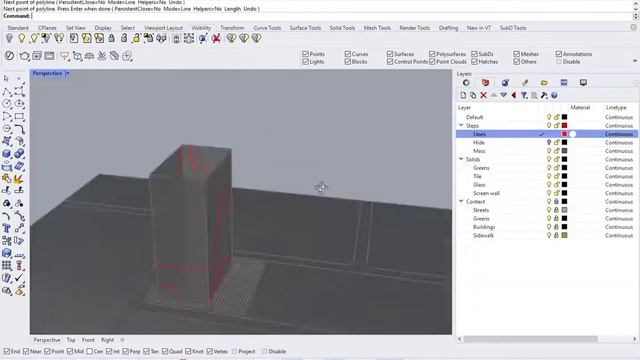Viewport: 640px width, 360px height.
Task: Toggle visibility bulb of the Hide layer
Action: [x=549, y=142]
